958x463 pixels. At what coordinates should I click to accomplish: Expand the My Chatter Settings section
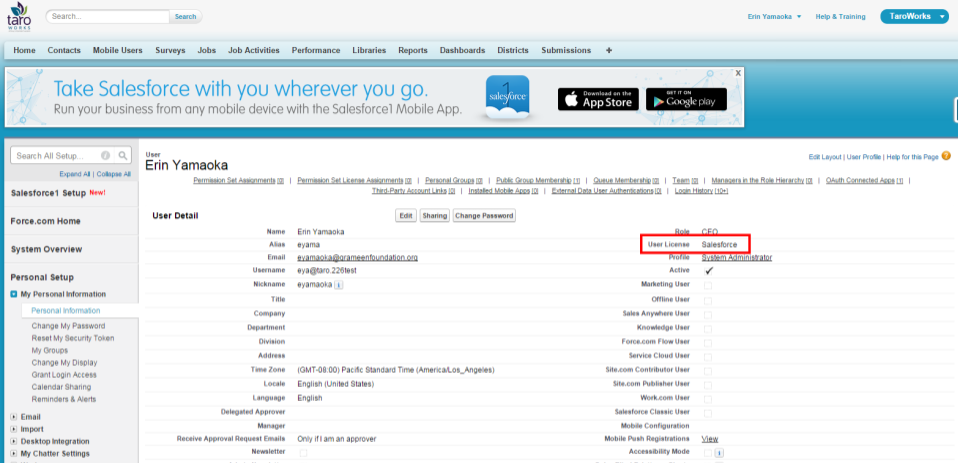[x=13, y=453]
